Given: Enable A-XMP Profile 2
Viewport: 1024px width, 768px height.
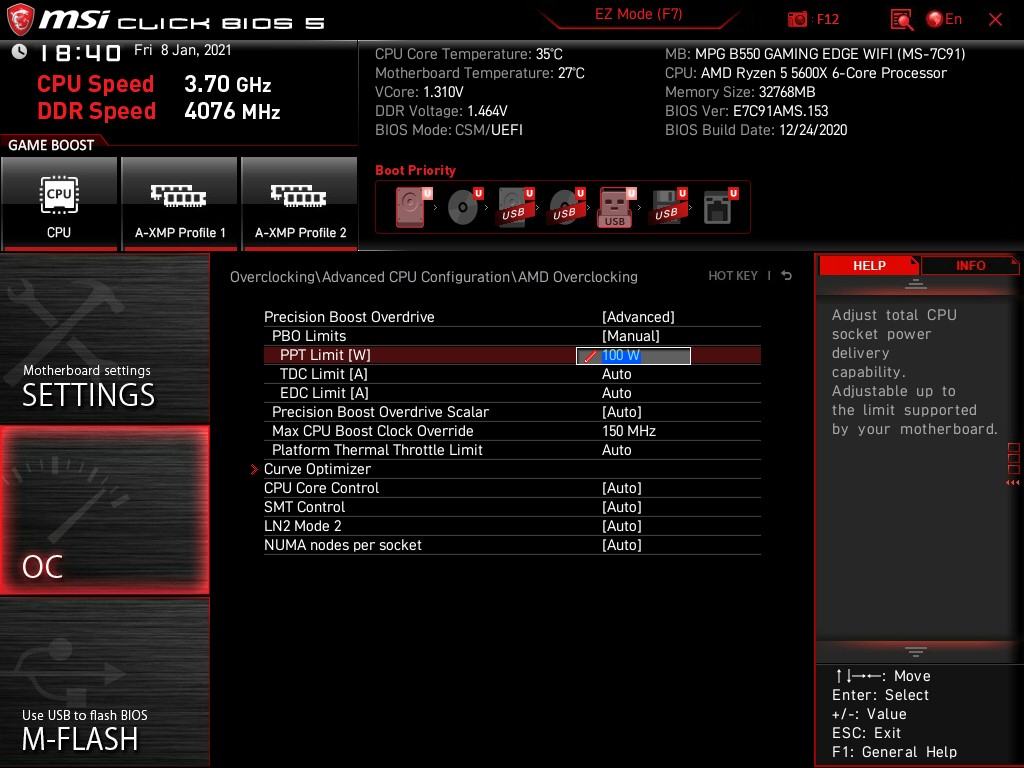Looking at the screenshot, I should coord(300,204).
